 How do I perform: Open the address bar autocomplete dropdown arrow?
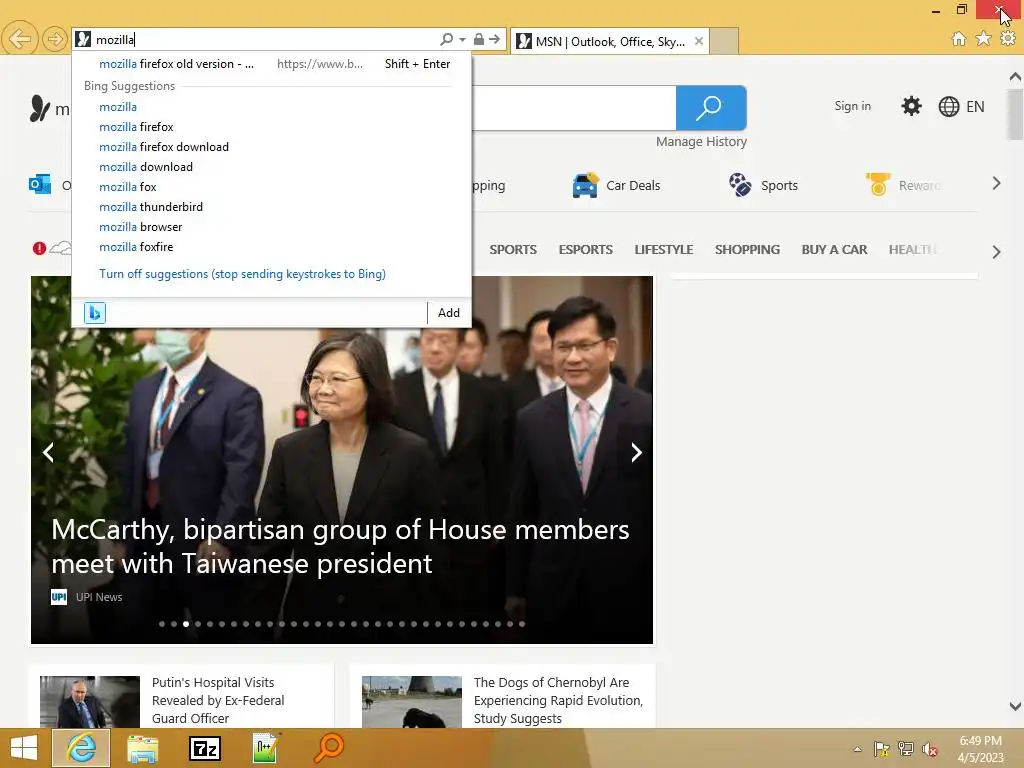pyautogui.click(x=462, y=39)
